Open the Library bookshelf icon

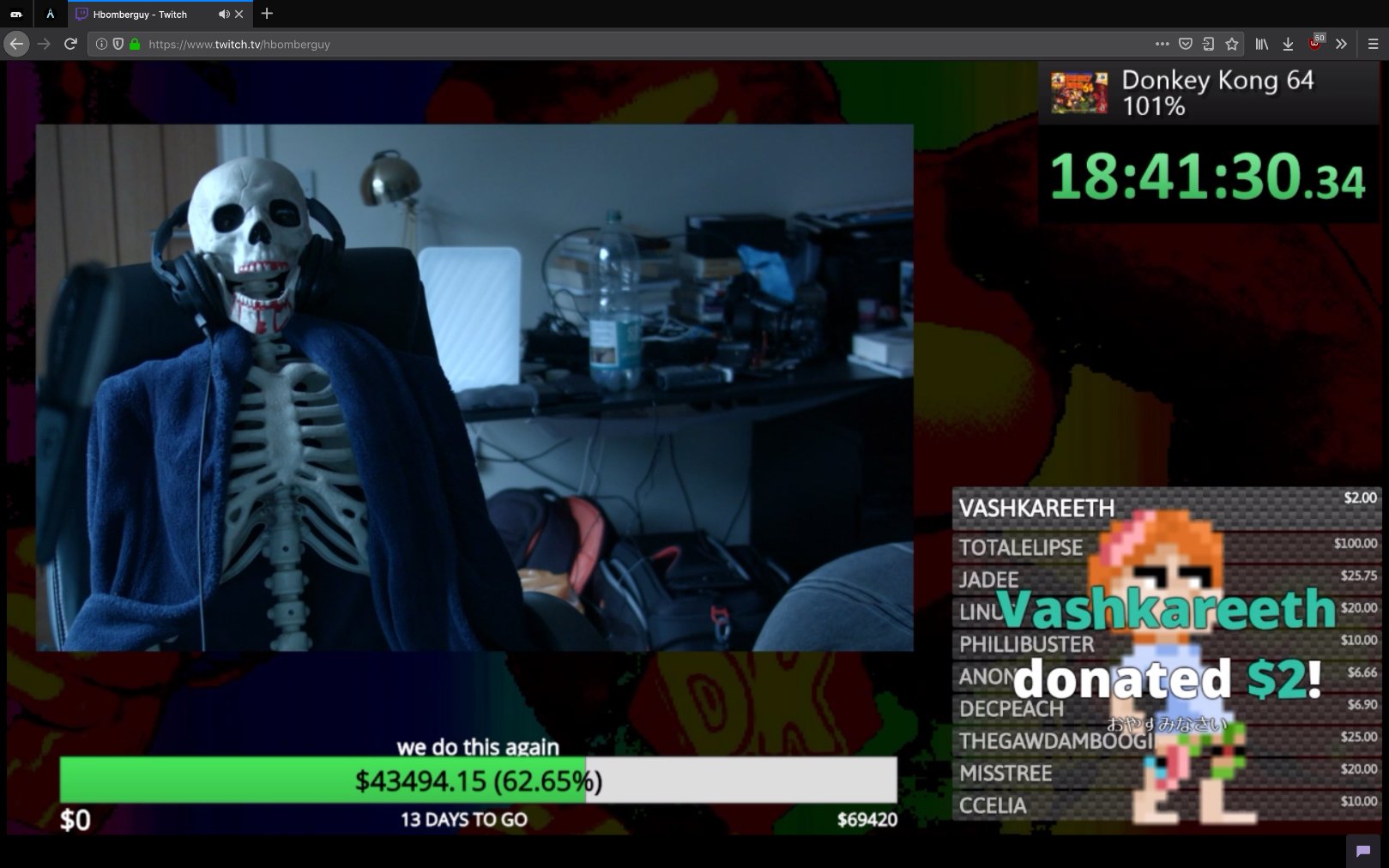1262,44
